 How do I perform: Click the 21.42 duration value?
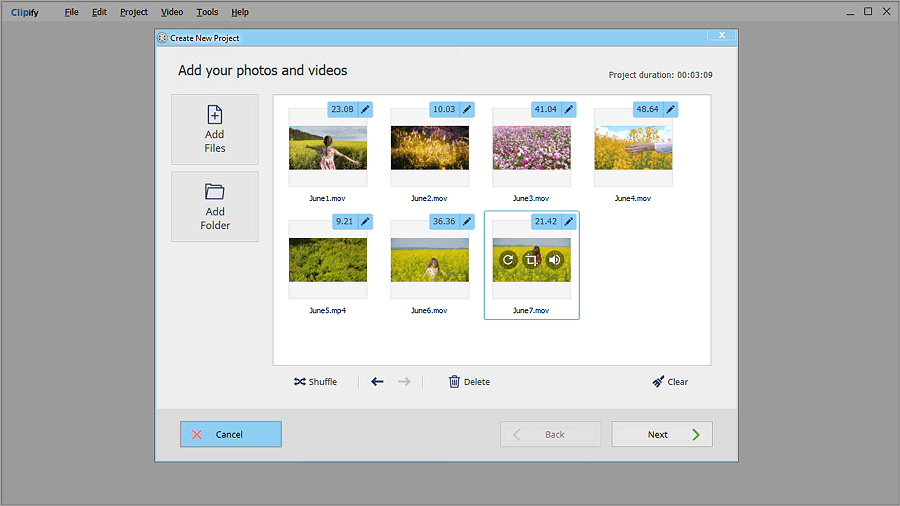(546, 221)
